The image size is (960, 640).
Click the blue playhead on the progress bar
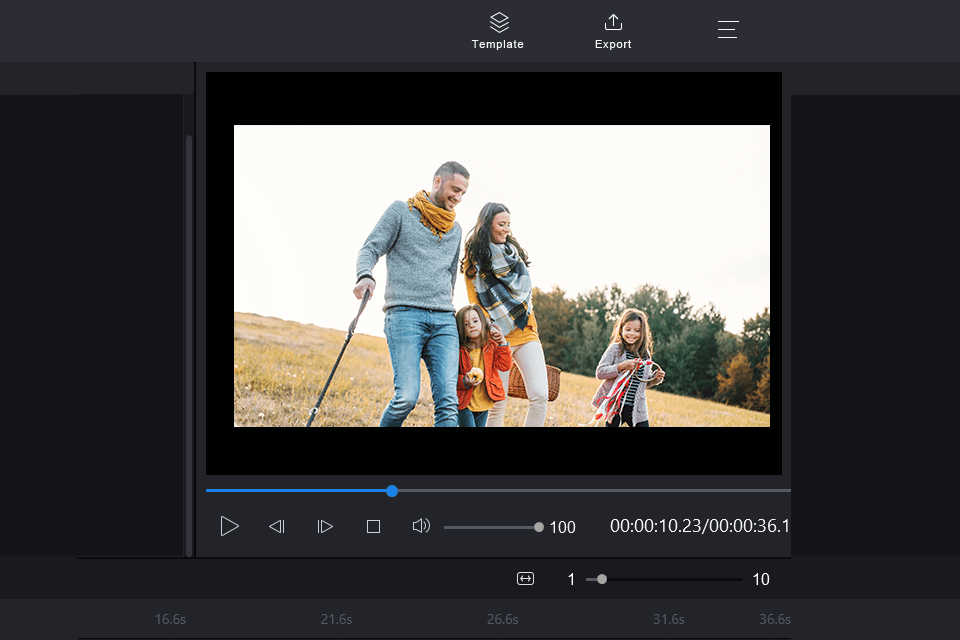(392, 491)
